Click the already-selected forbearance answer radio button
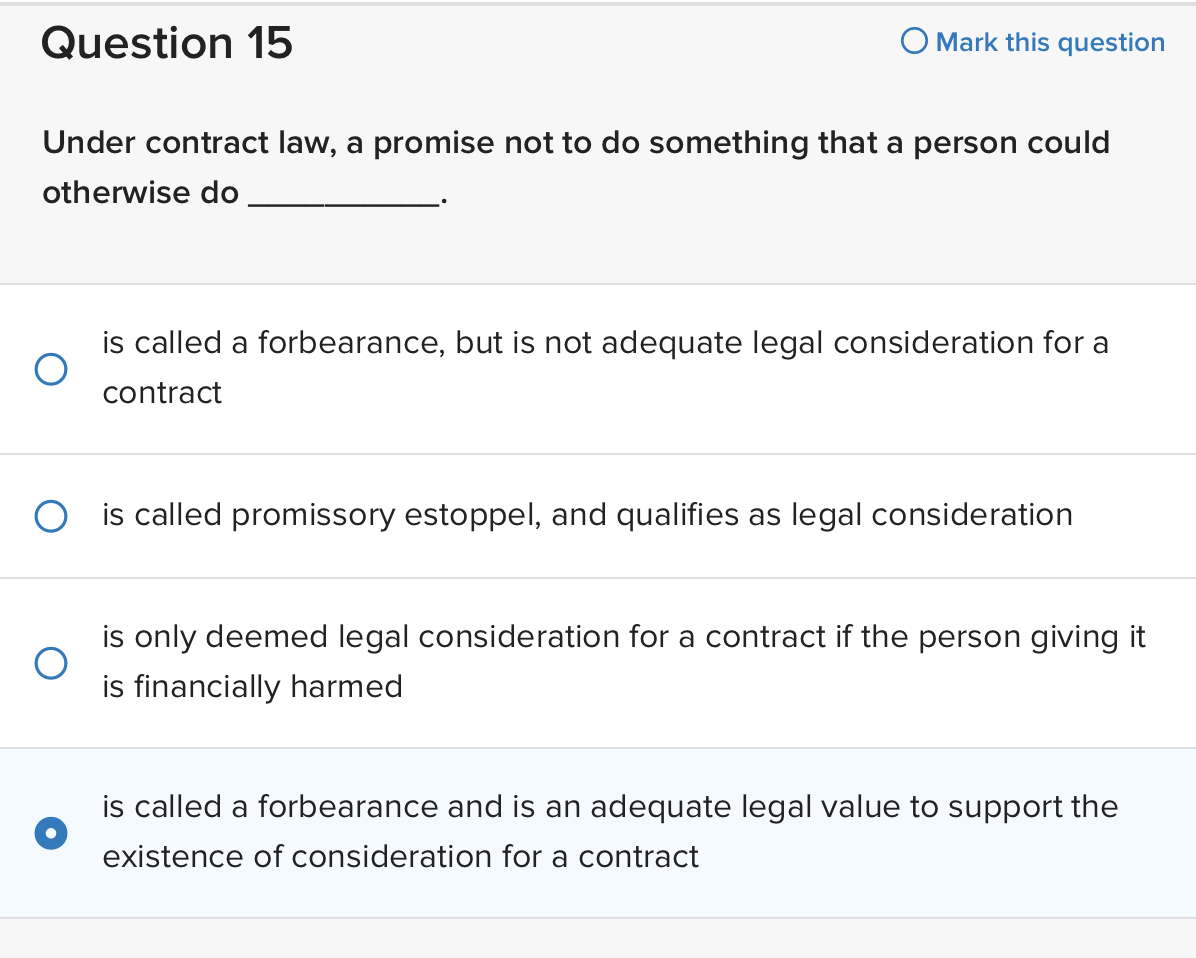 pyautogui.click(x=51, y=833)
